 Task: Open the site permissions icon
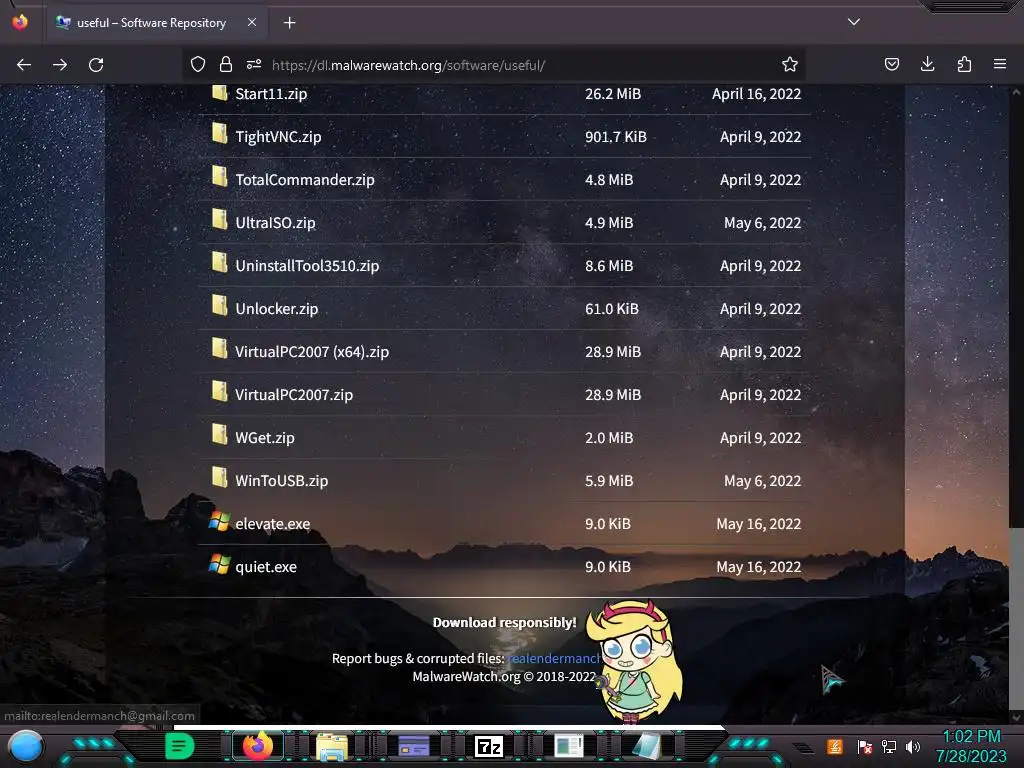click(254, 64)
